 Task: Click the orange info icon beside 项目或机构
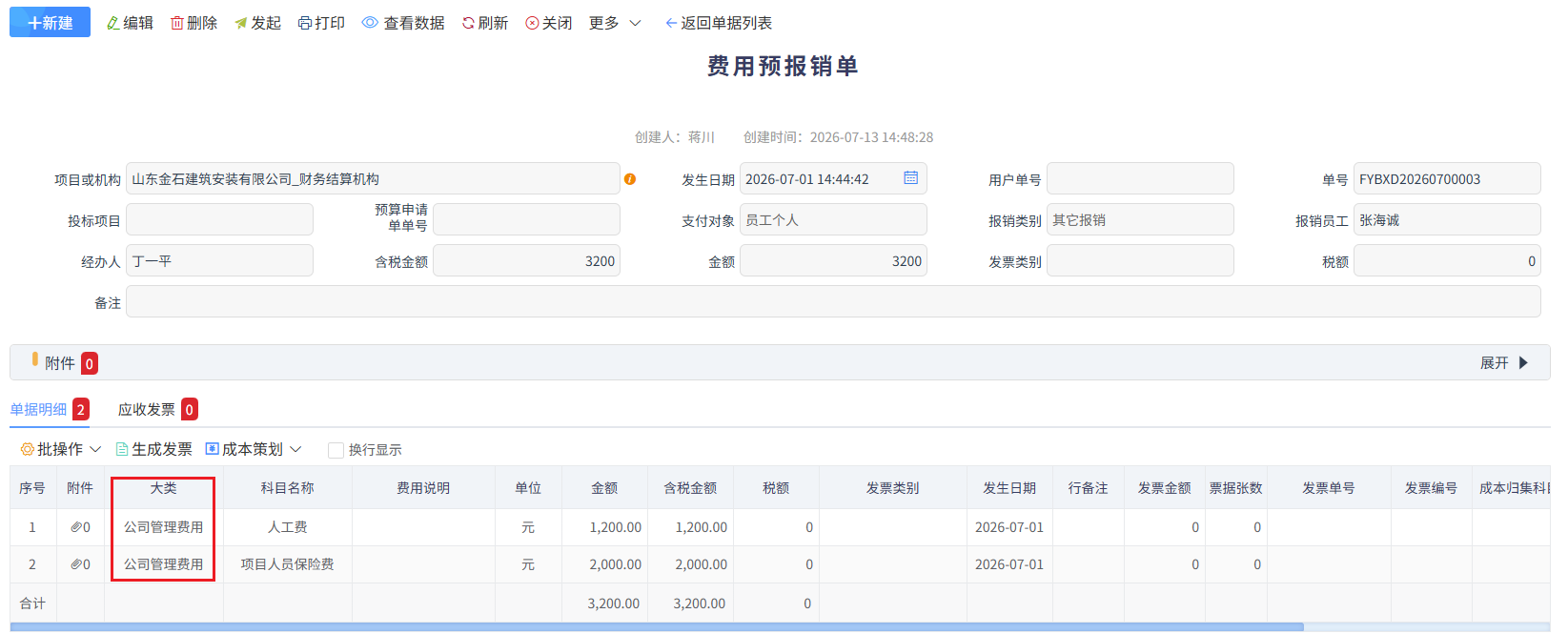(630, 179)
